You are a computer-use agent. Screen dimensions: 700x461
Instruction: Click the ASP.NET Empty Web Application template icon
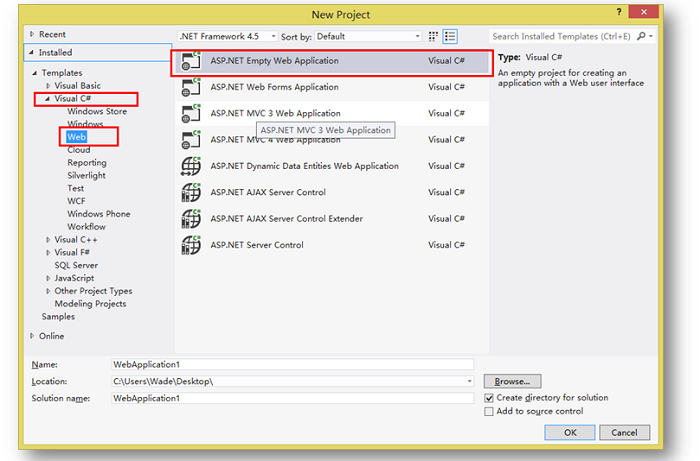click(x=191, y=61)
